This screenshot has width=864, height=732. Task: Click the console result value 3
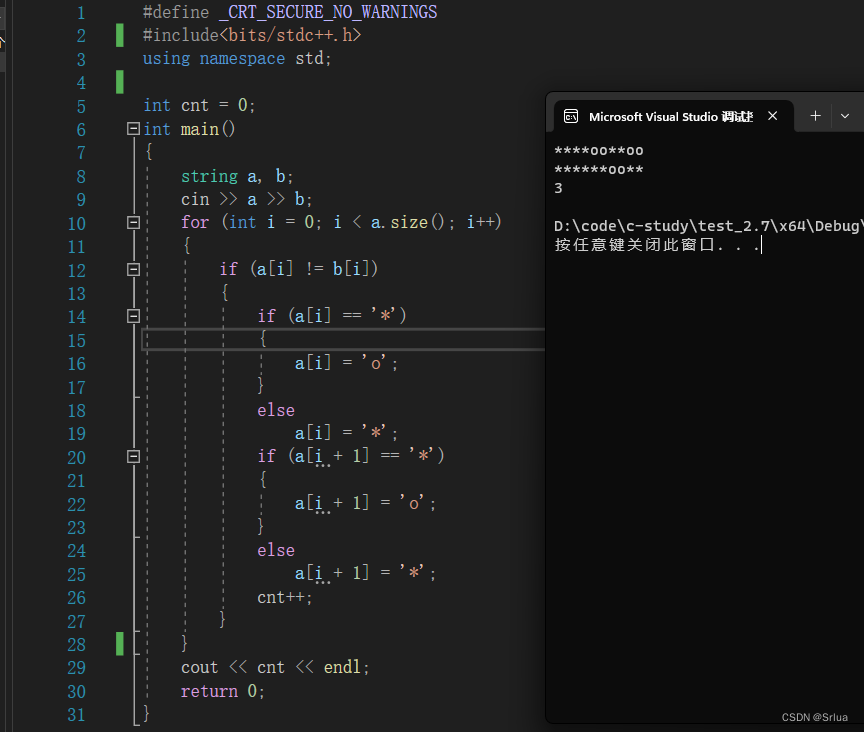click(x=558, y=189)
